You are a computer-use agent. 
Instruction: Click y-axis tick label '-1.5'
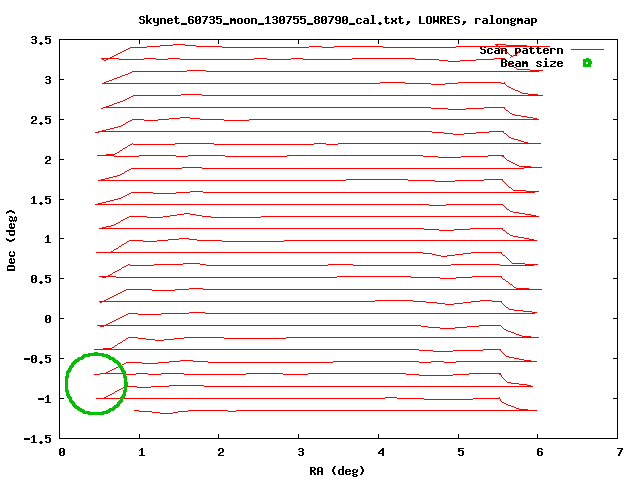point(38,439)
